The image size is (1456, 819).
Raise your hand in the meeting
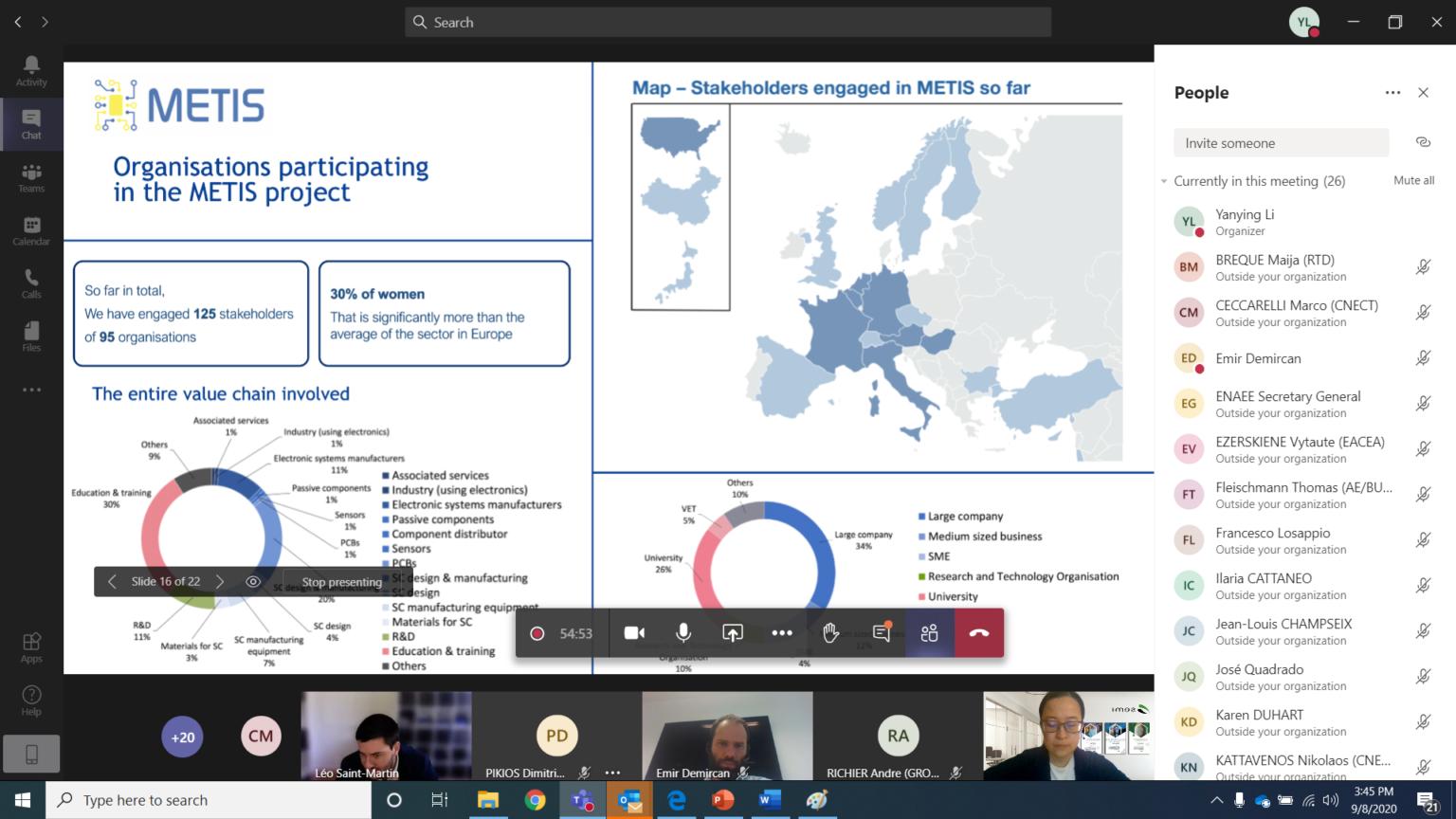tap(831, 633)
